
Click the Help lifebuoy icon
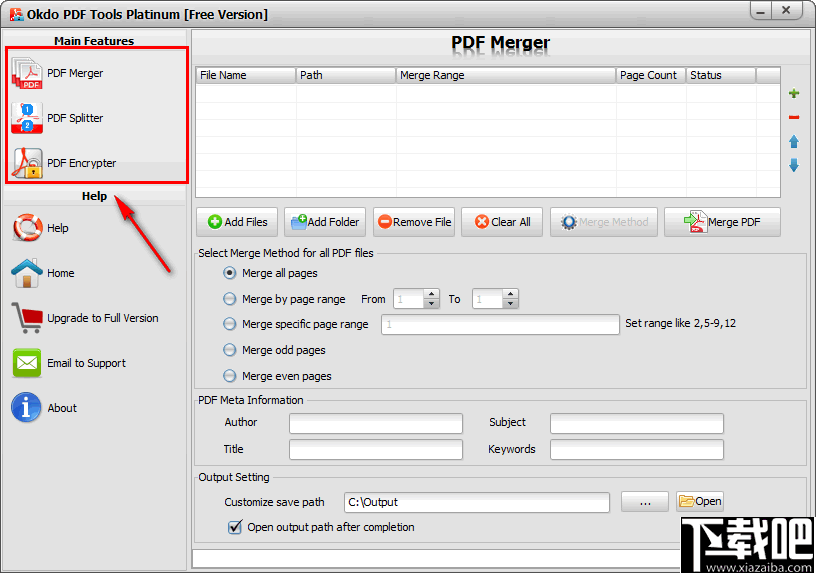27,228
